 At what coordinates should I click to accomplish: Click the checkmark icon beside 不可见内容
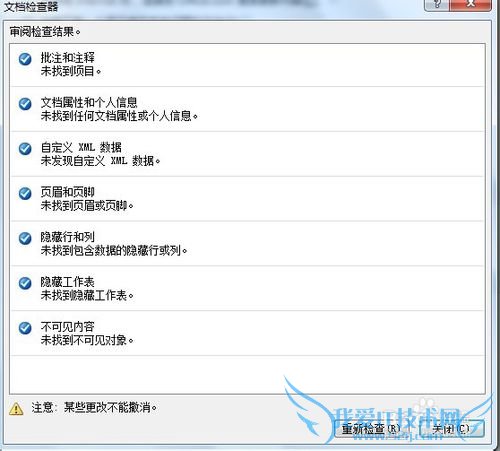(25, 328)
